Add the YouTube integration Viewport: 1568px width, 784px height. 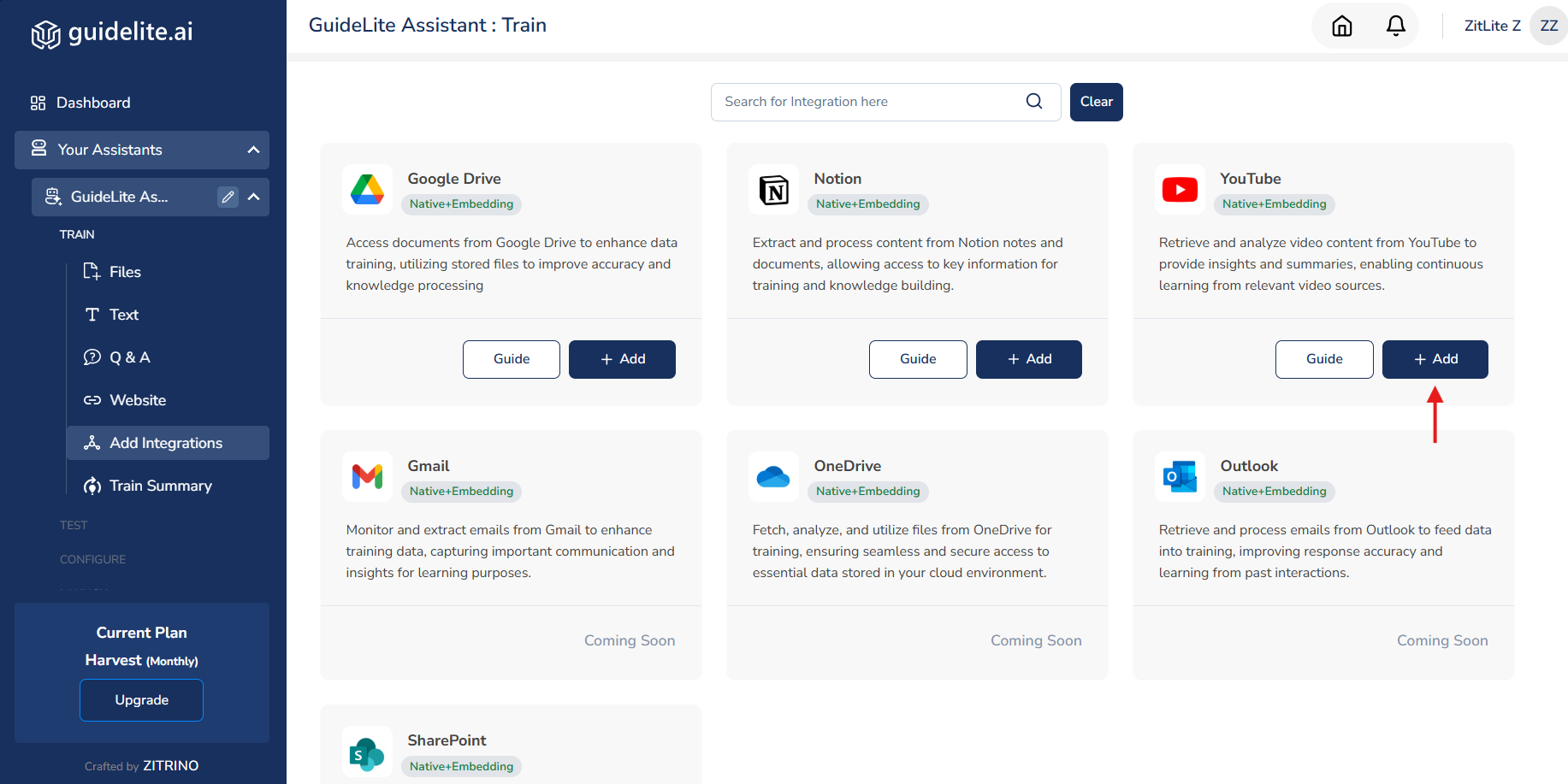click(1435, 359)
